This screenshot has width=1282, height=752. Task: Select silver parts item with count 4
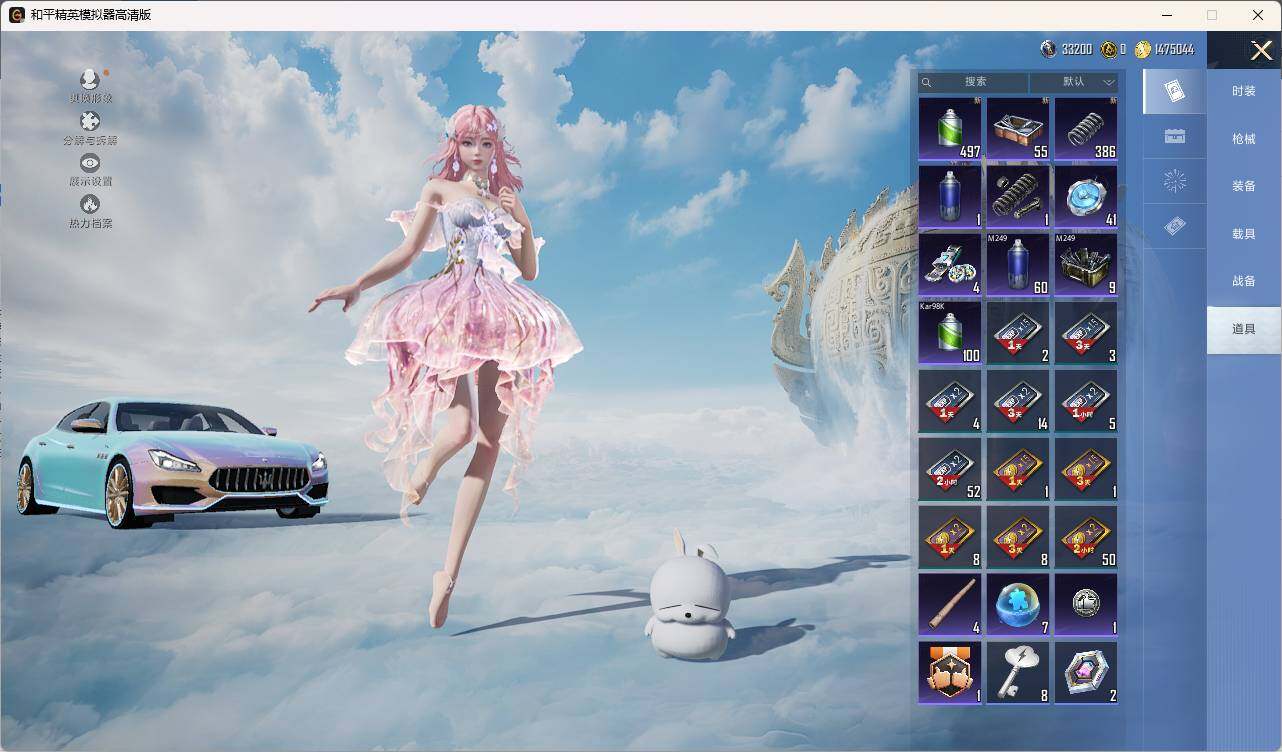[950, 264]
